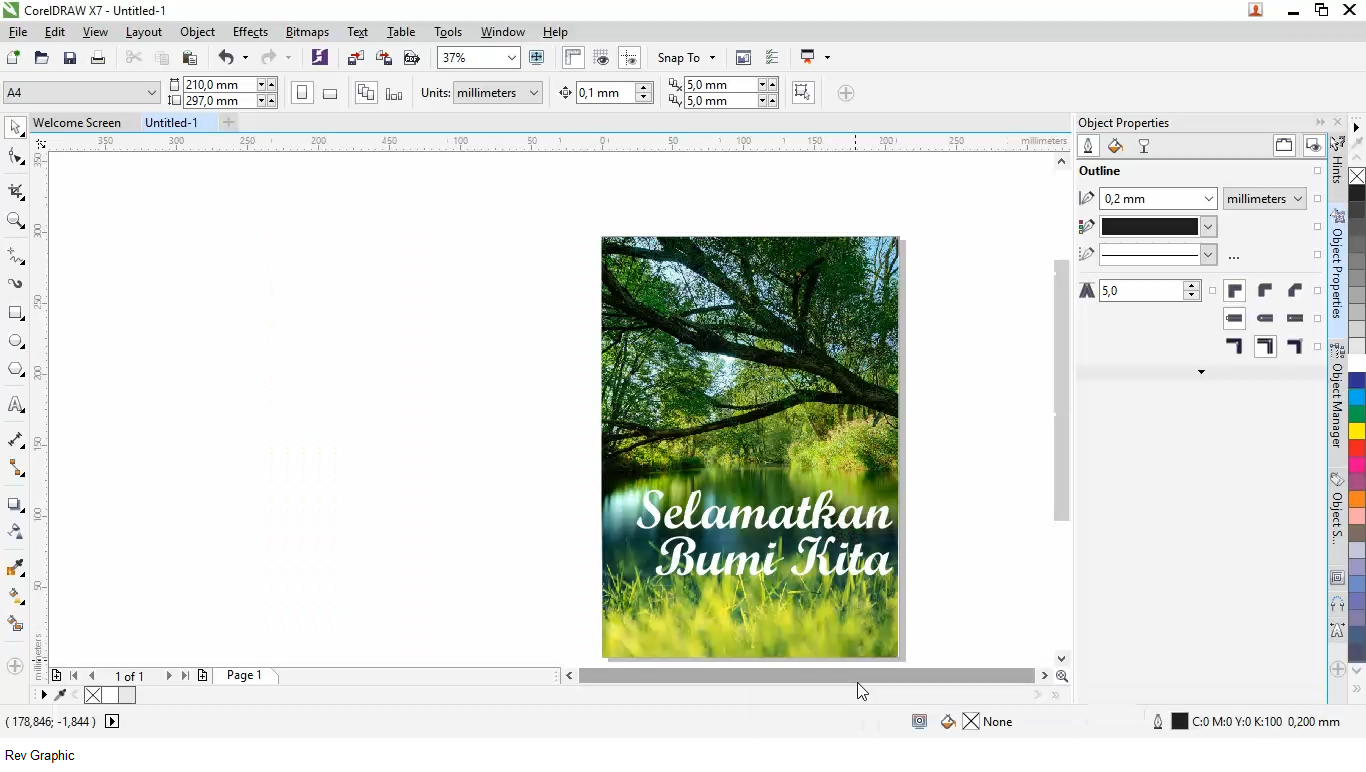Screen dimensions: 1366x772
Task: Open the zoom level dropdown showing 37%
Action: [x=511, y=58]
